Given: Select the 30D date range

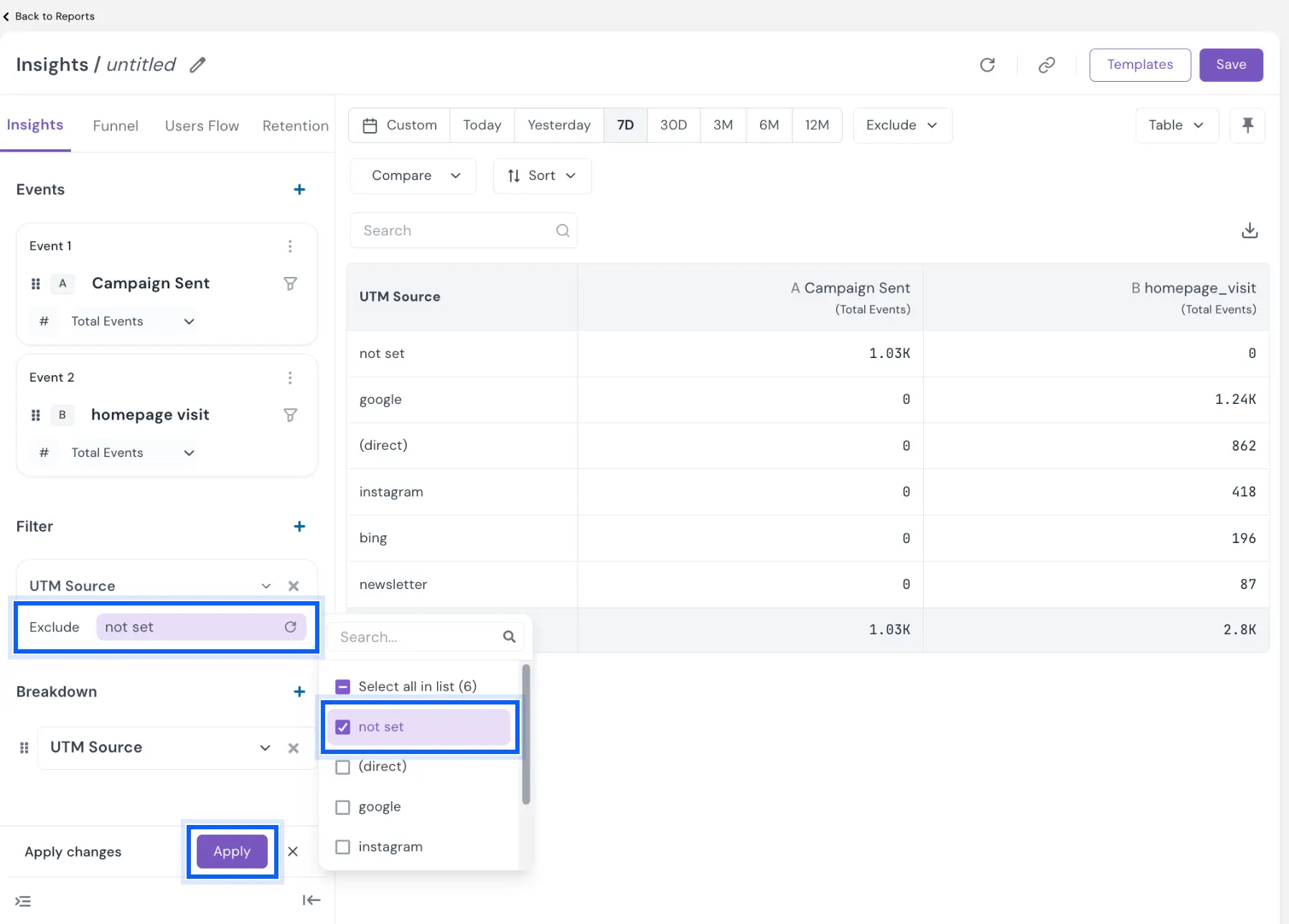Looking at the screenshot, I should (673, 126).
